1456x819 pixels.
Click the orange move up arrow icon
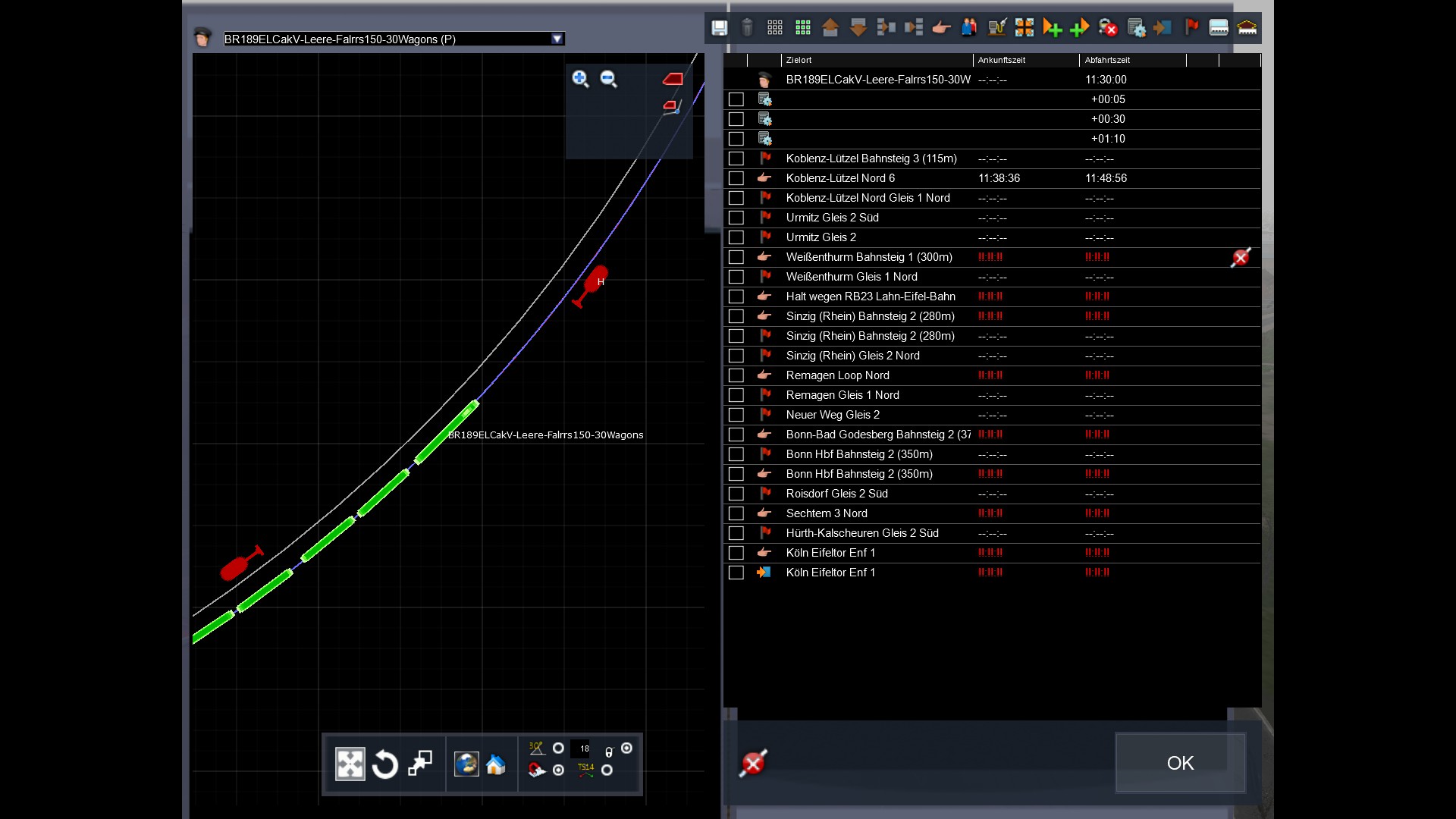830,28
